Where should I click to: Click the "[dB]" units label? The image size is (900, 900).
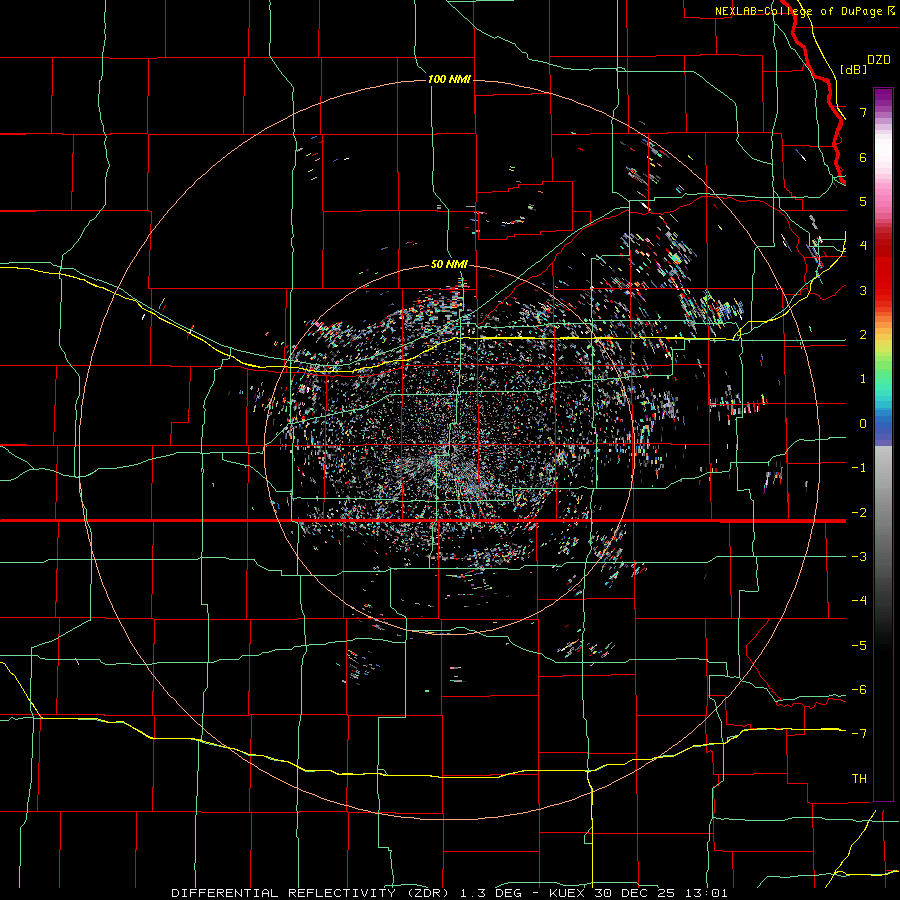click(854, 69)
